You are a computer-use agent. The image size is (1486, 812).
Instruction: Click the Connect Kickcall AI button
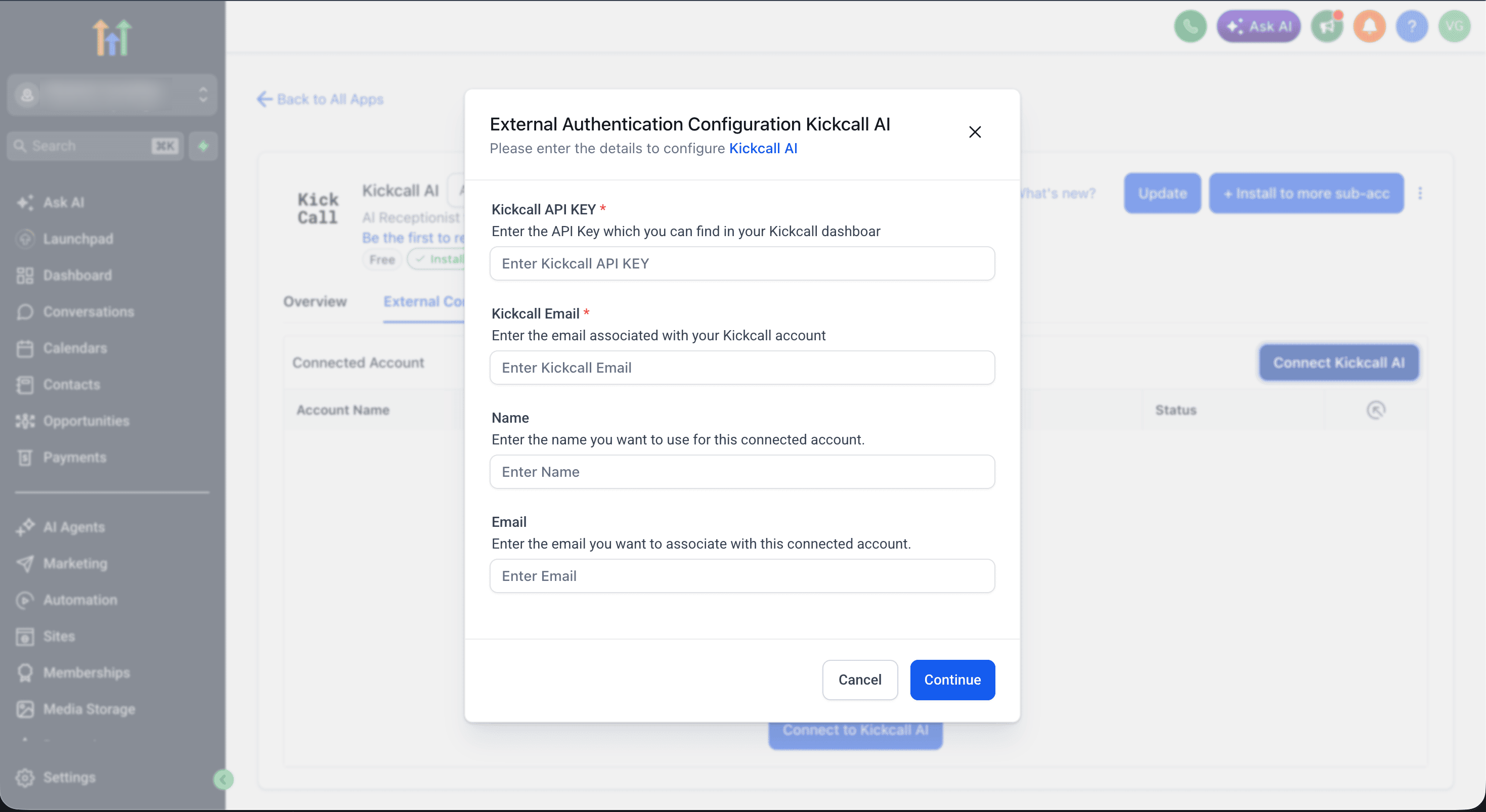click(x=1339, y=363)
